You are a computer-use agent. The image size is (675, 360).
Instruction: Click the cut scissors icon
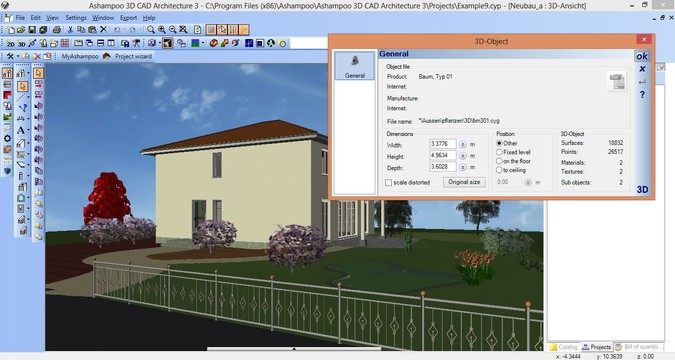coord(70,30)
